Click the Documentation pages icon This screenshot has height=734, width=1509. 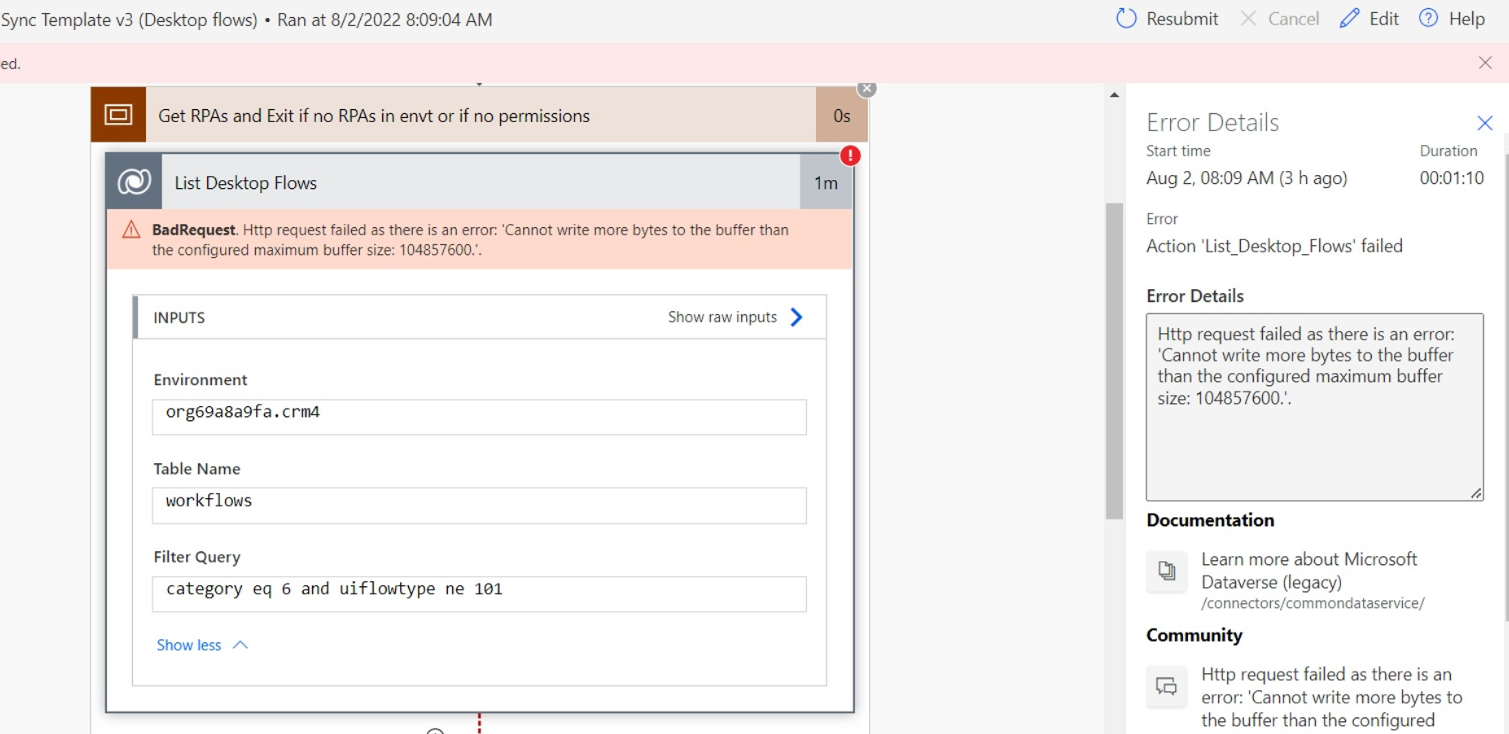[1166, 571]
